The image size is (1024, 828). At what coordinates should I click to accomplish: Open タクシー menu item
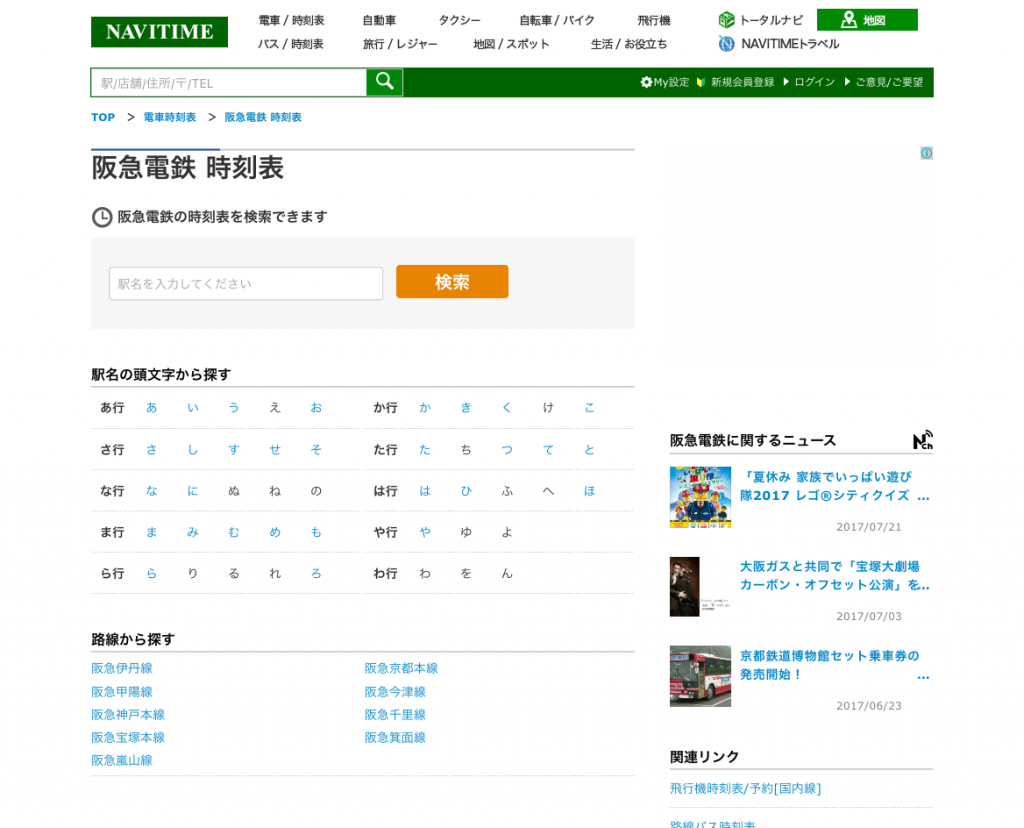pos(459,20)
